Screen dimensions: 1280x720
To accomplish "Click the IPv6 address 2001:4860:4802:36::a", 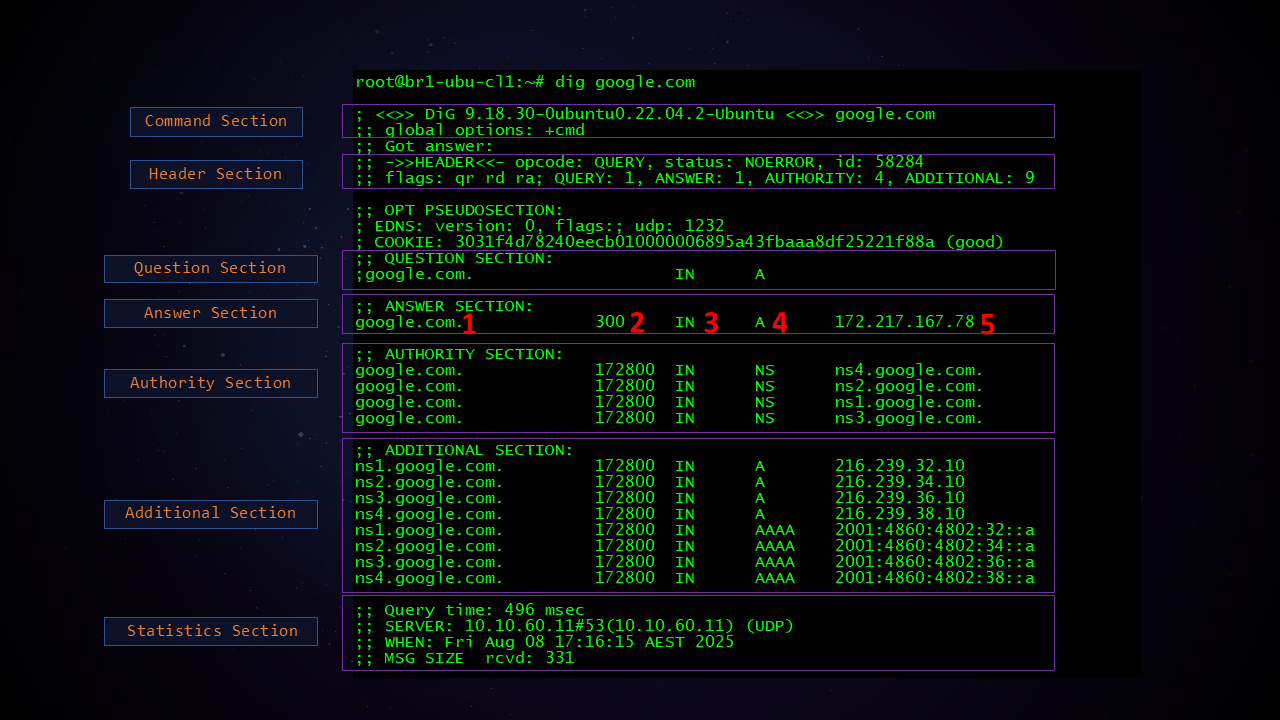I will point(935,562).
